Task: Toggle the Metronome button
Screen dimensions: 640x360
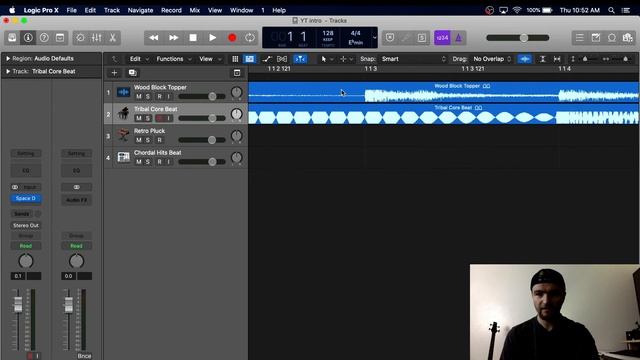Action: pyautogui.click(x=458, y=38)
